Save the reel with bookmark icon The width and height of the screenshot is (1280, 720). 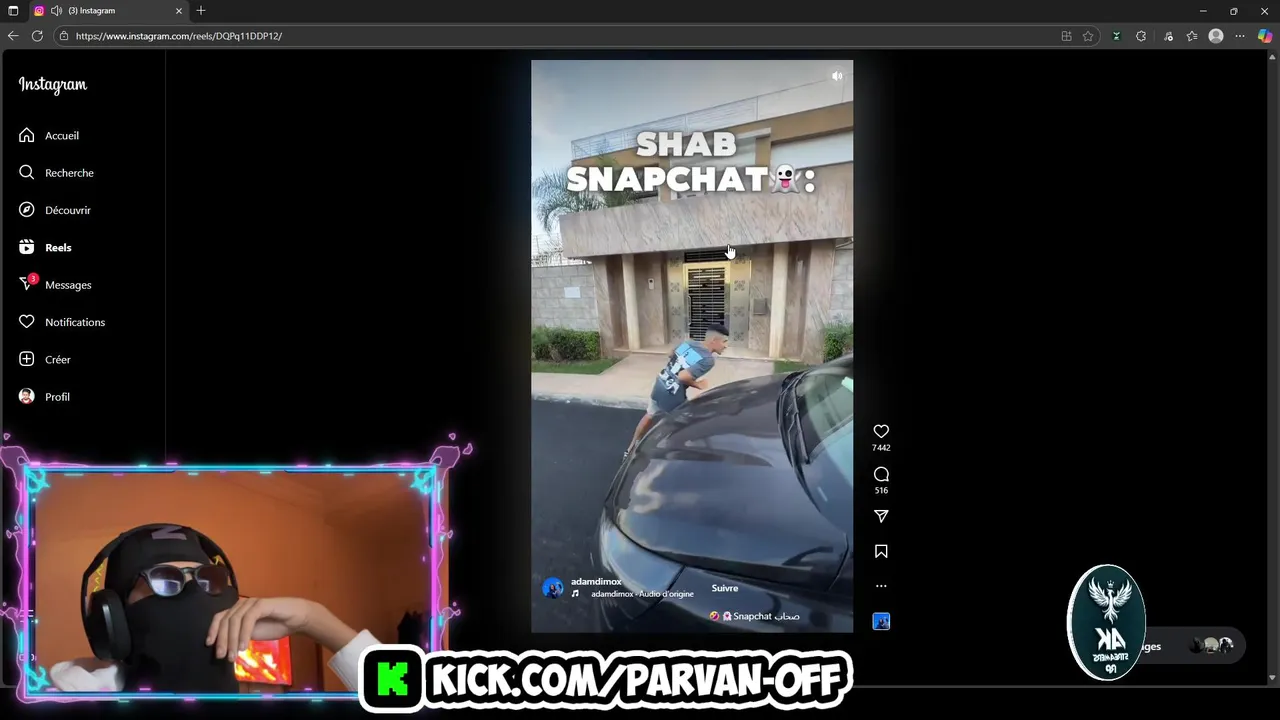pyautogui.click(x=881, y=551)
